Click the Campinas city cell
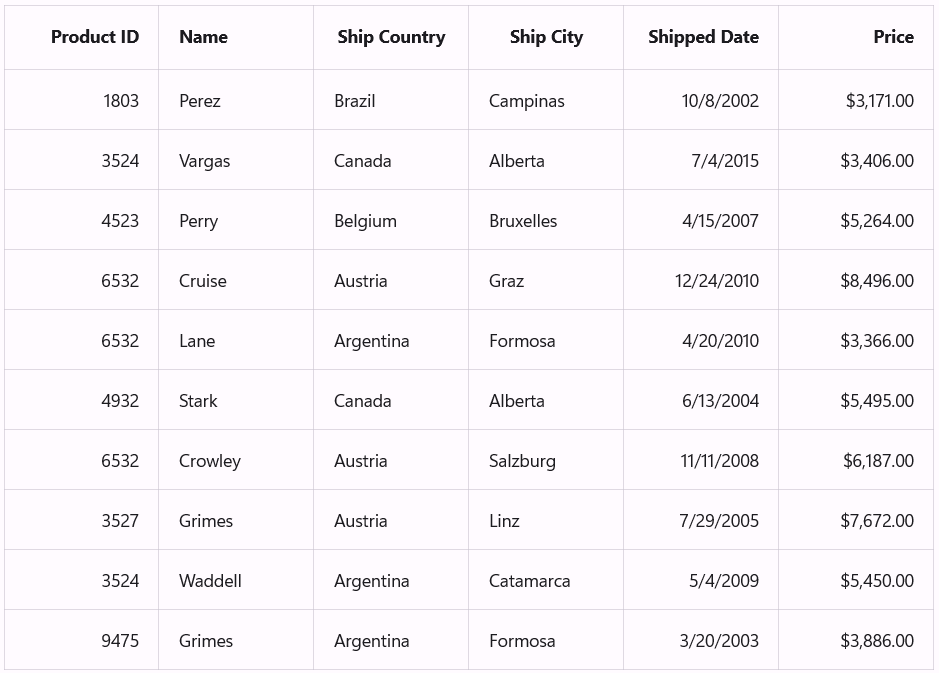Viewport: 939px width, 673px height. [x=527, y=101]
